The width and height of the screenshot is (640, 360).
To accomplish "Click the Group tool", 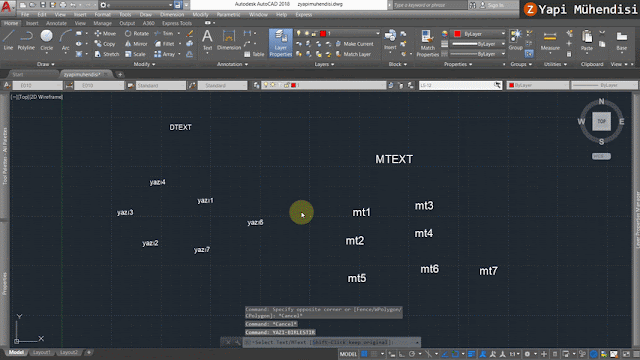I will (x=516, y=40).
